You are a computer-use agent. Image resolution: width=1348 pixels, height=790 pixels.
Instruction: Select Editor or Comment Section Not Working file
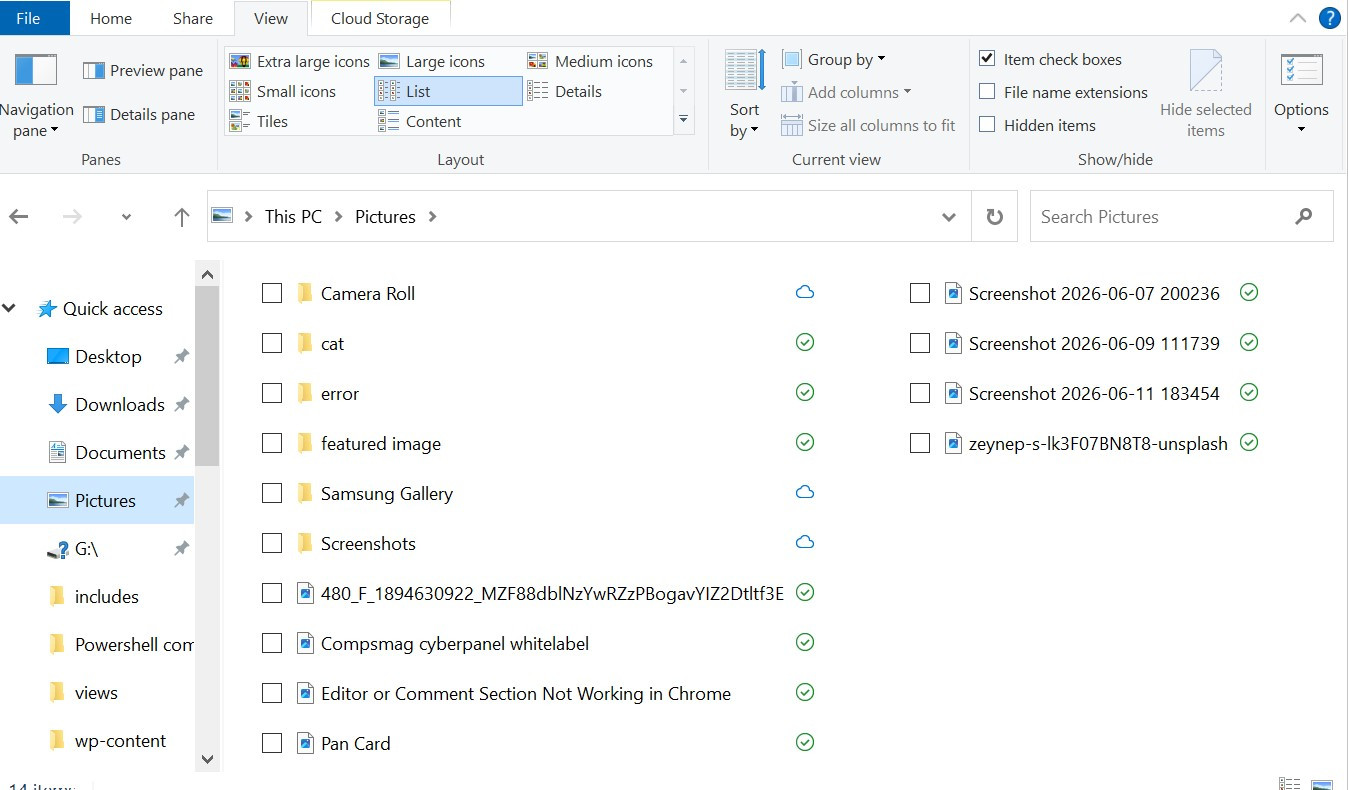click(526, 693)
